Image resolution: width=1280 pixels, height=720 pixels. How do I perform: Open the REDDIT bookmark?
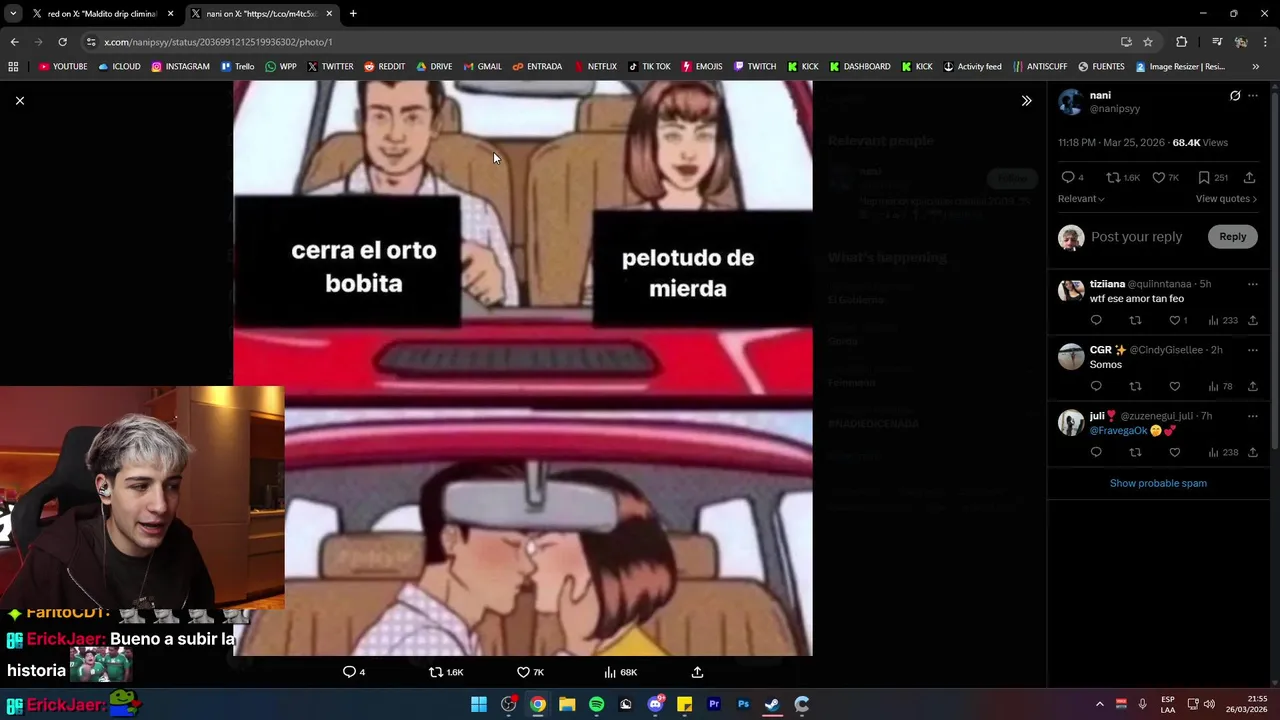(384, 67)
